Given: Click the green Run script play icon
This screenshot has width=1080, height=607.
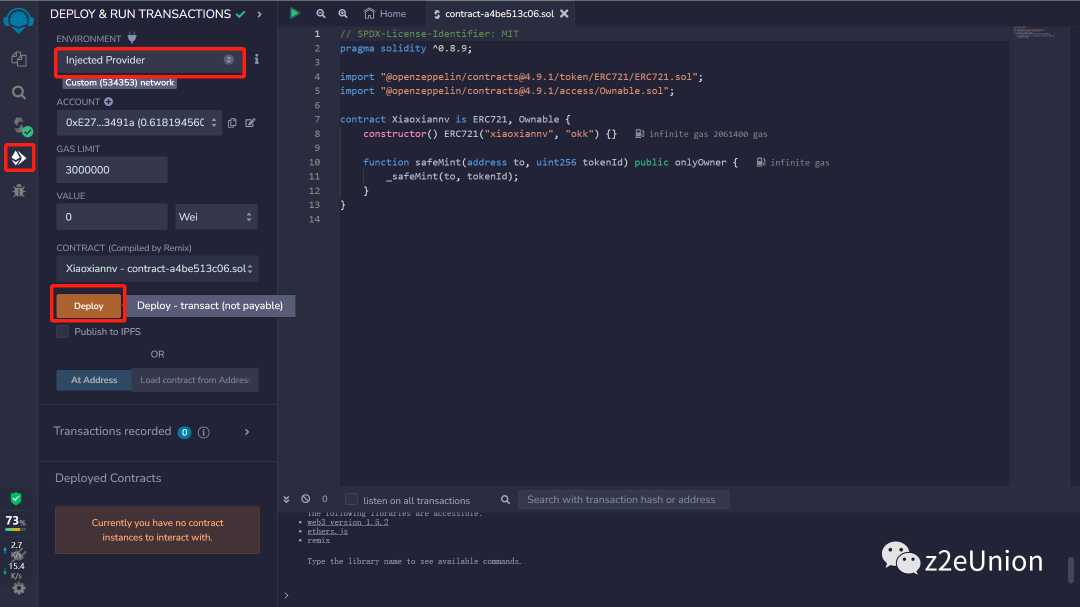Looking at the screenshot, I should (x=294, y=13).
